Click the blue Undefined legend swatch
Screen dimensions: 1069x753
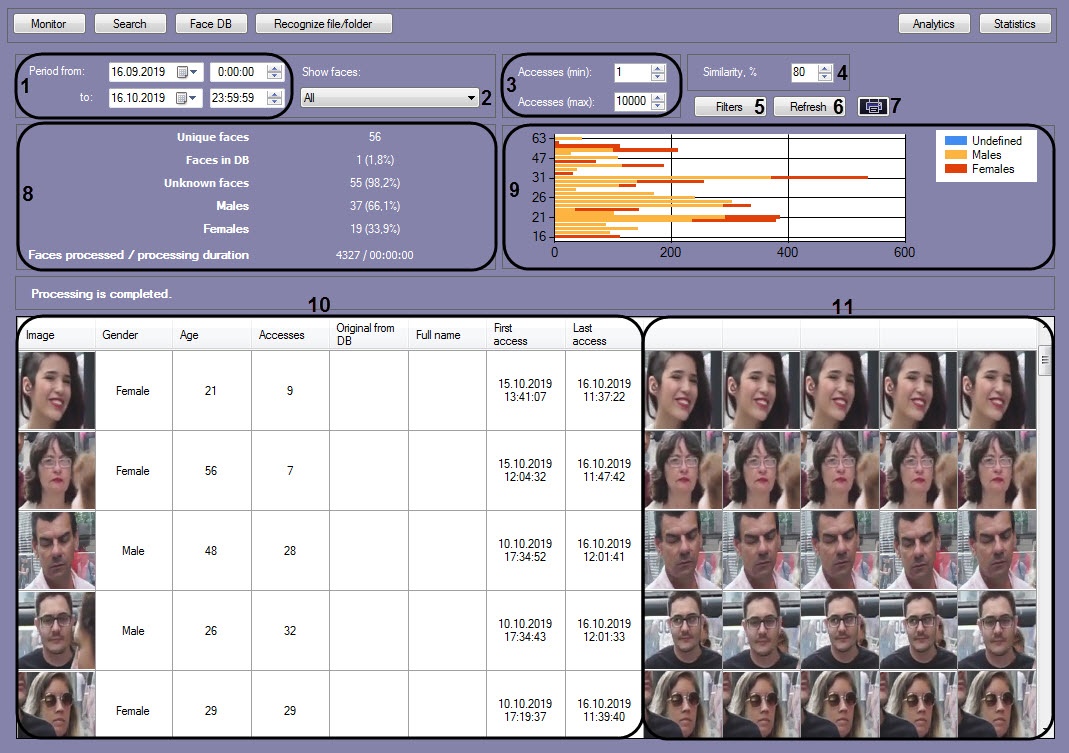[956, 141]
